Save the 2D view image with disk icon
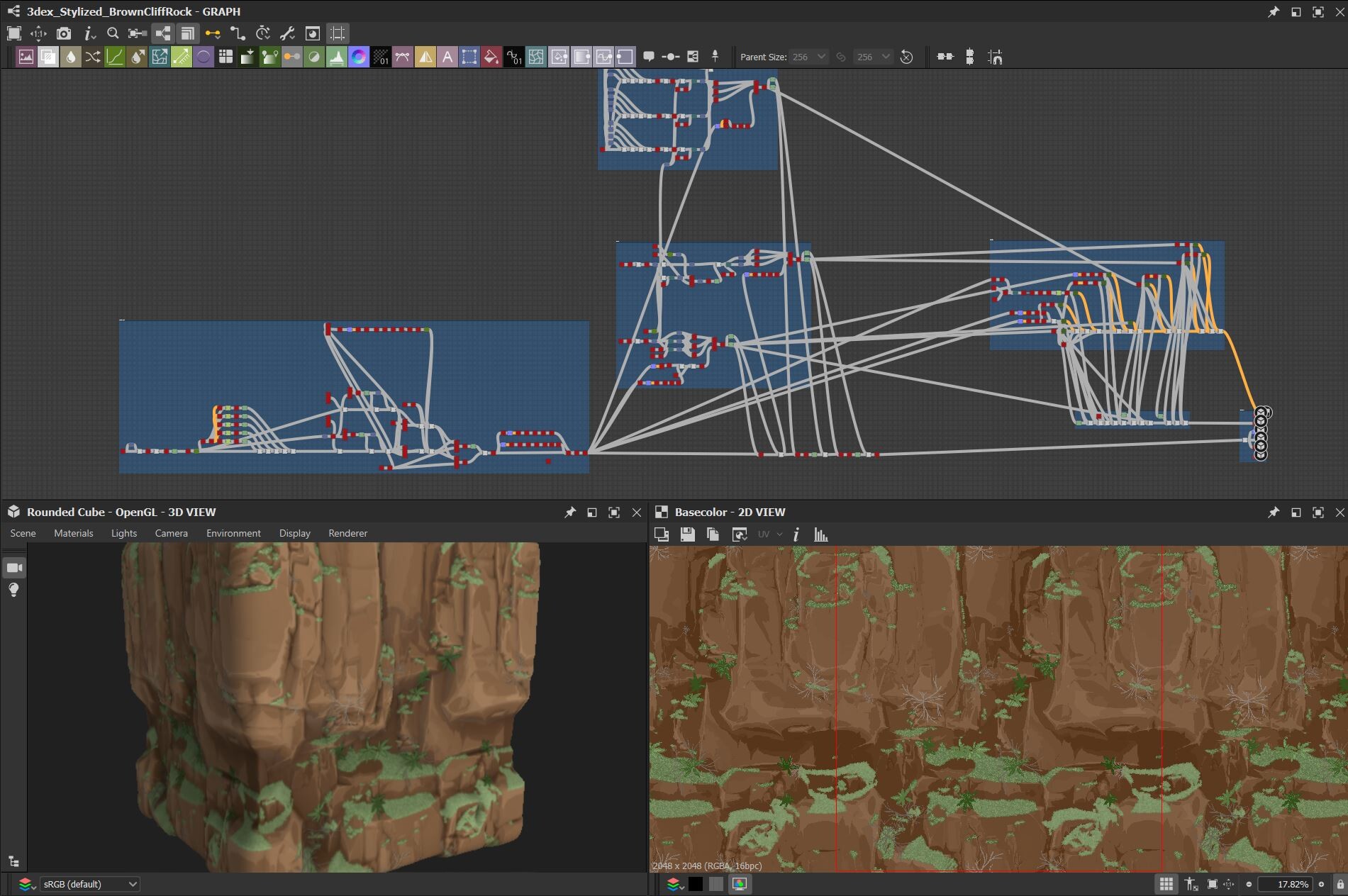Viewport: 1348px width, 896px height. [687, 534]
